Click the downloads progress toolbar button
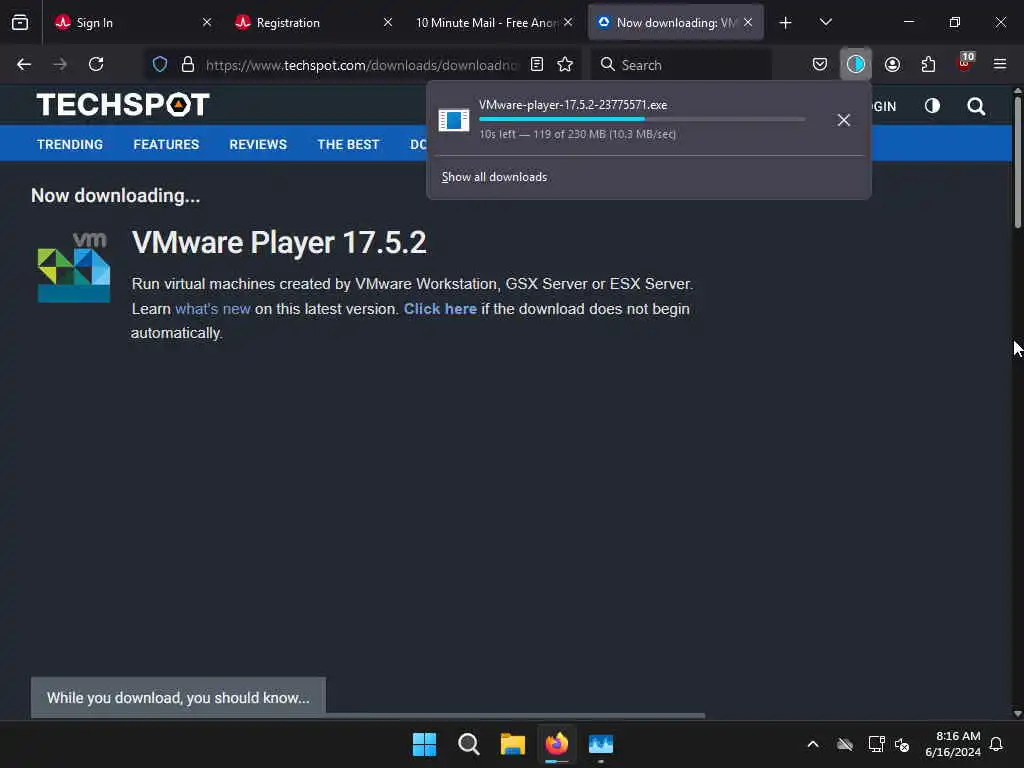Screen dimensions: 1024x768 pos(856,64)
